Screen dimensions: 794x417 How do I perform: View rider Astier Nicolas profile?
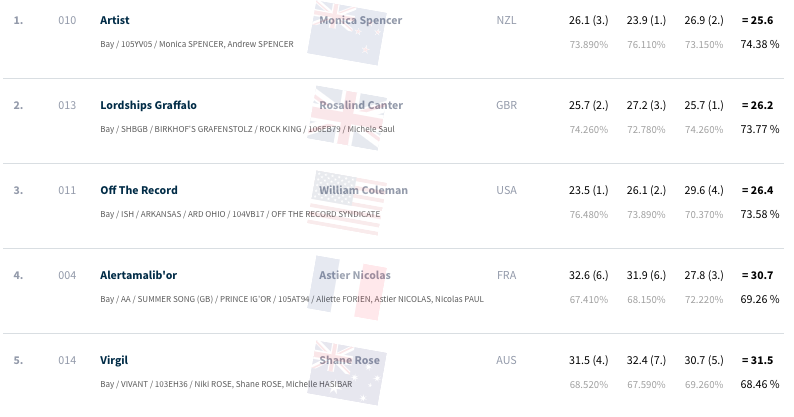pyautogui.click(x=354, y=276)
